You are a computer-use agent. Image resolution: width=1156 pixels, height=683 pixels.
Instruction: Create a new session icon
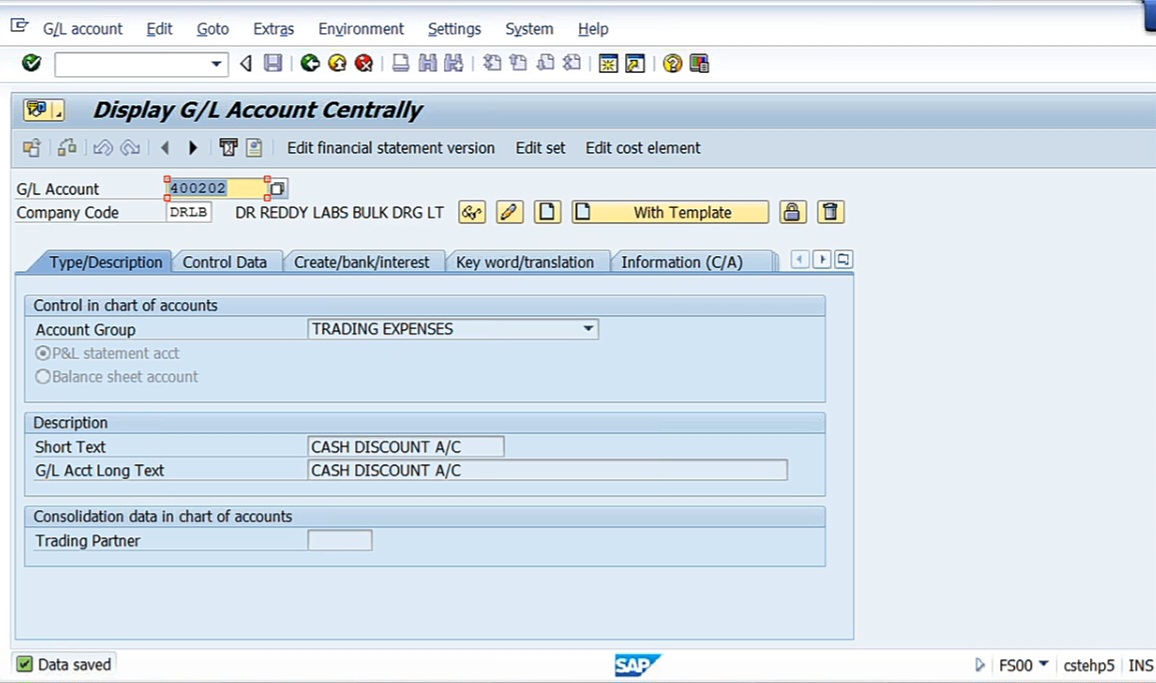(x=608, y=63)
